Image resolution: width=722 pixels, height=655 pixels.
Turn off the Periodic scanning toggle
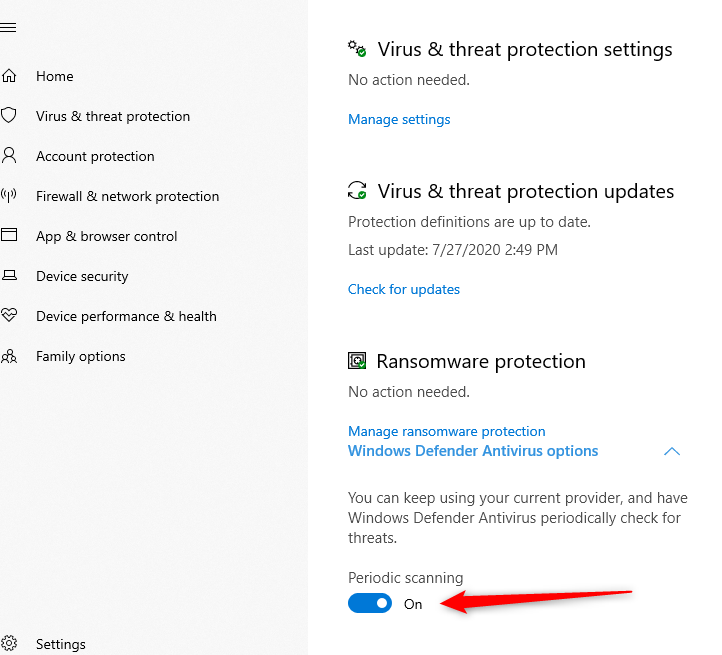pos(370,604)
